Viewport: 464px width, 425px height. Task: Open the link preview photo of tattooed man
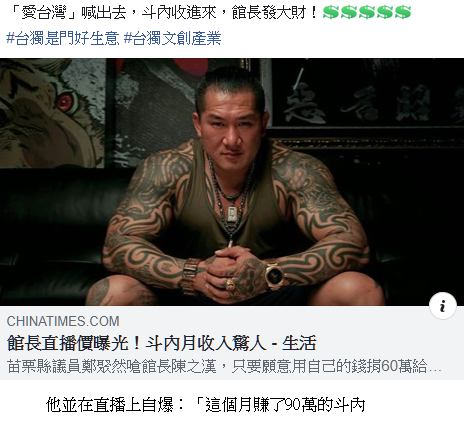coord(232,182)
